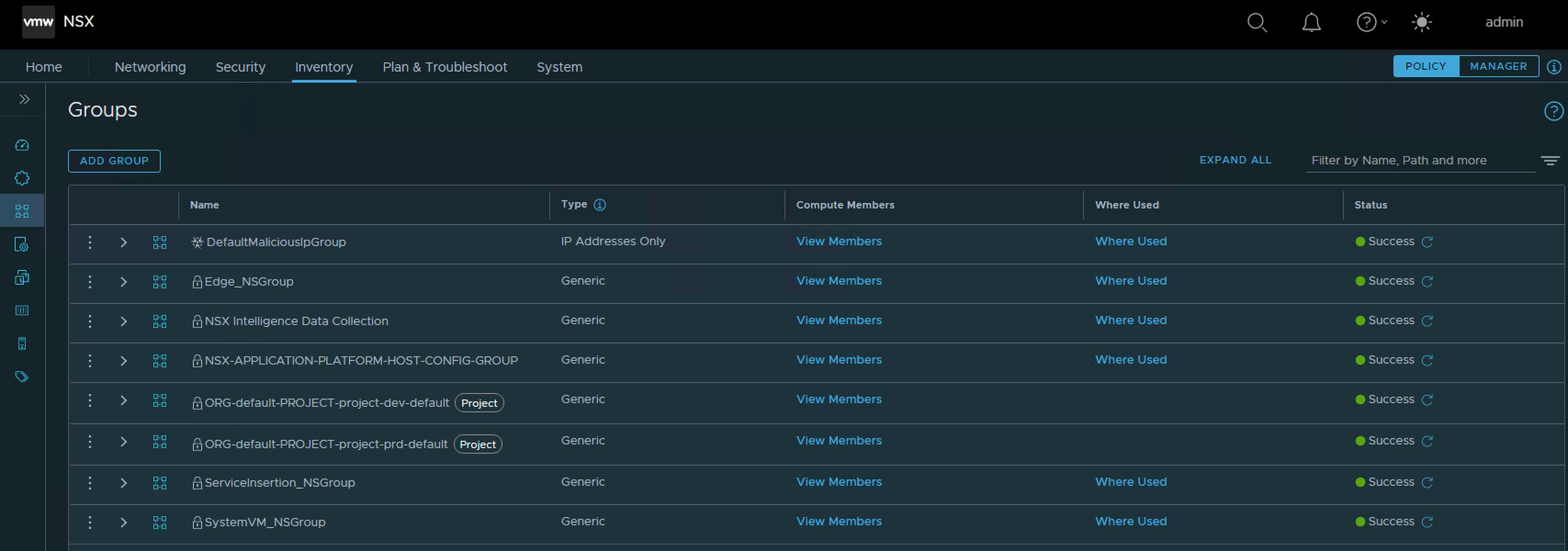Open the Services sidebar icon
Screen dimensions: 1568x551
pyautogui.click(x=22, y=178)
